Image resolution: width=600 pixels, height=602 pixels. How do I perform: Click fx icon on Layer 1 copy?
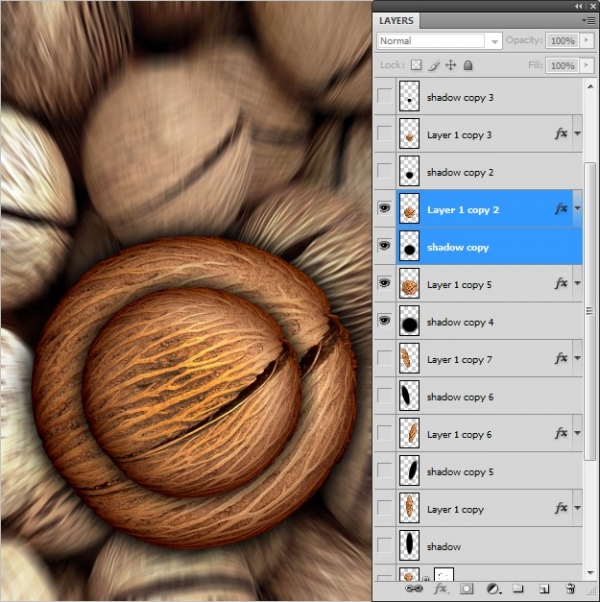pyautogui.click(x=561, y=508)
